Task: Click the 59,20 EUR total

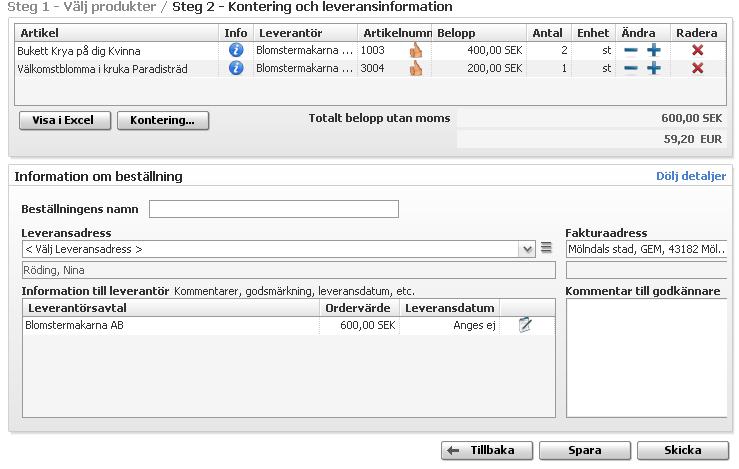Action: (692, 139)
